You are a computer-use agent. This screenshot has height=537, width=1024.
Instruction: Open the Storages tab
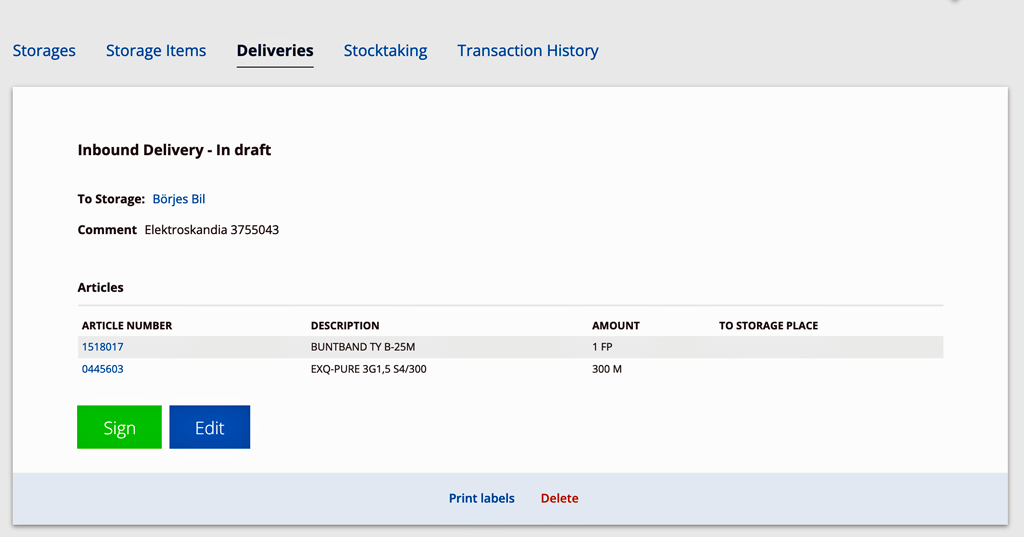pos(44,50)
